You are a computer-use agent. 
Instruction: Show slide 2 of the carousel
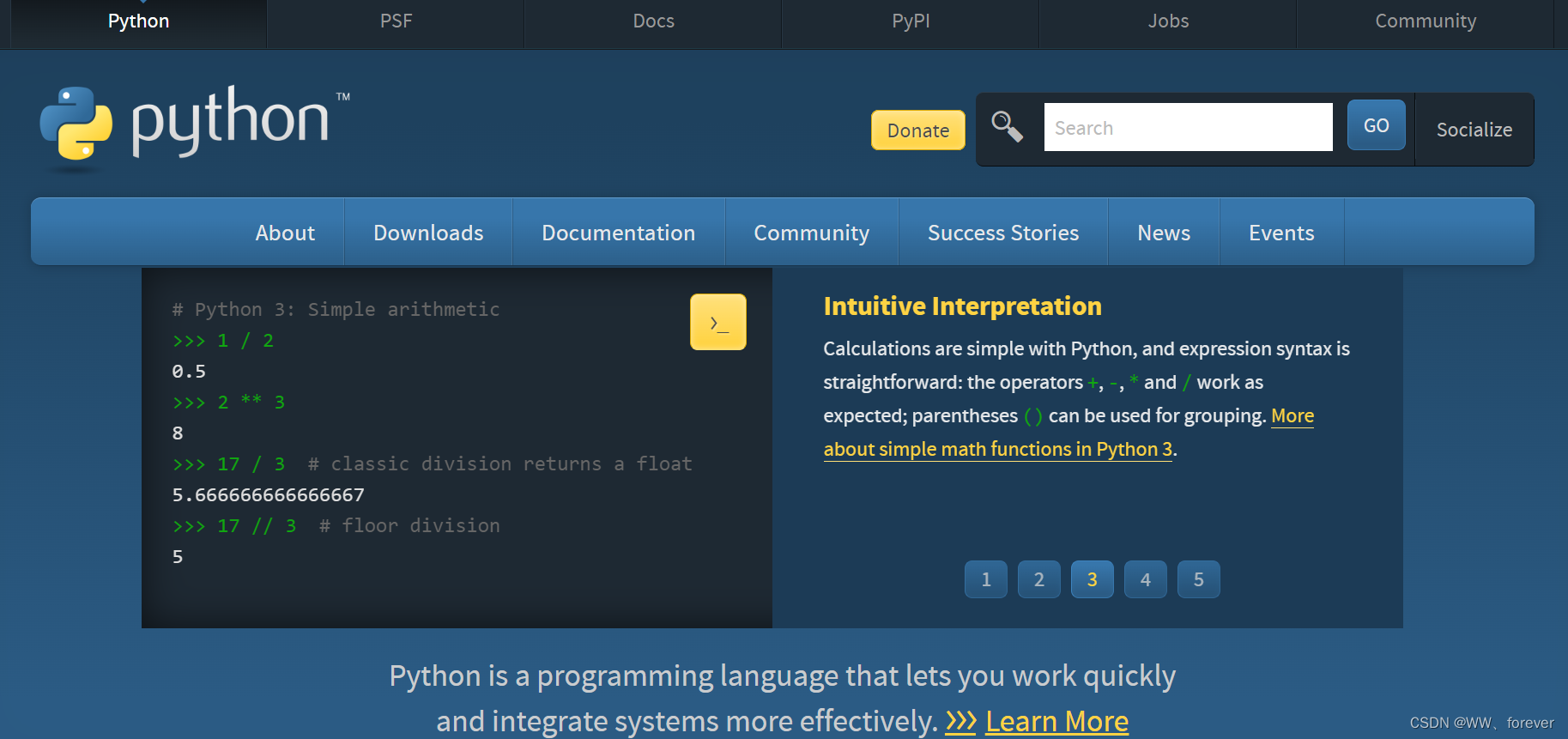(1039, 579)
